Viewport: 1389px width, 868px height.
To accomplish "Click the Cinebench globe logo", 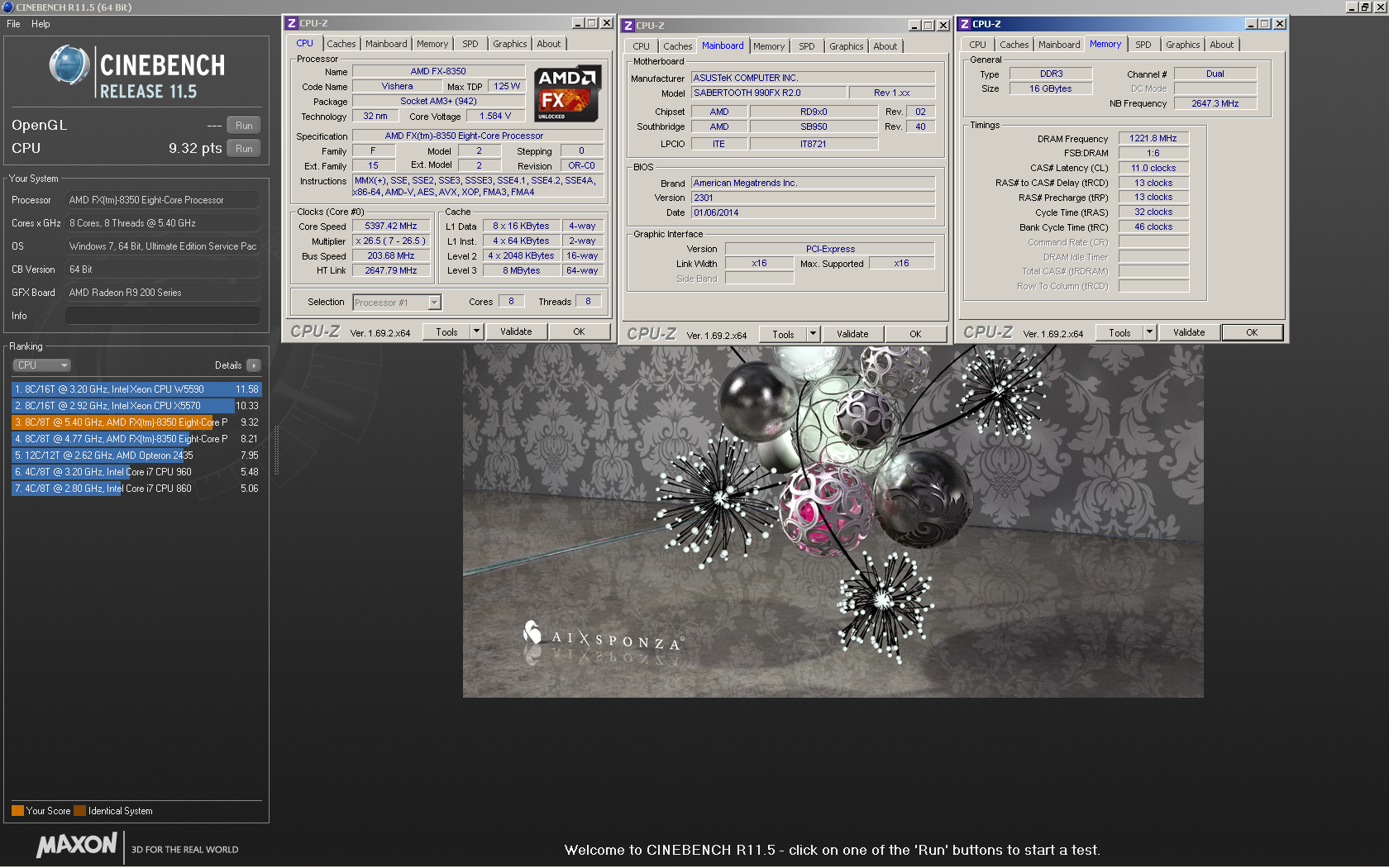I will pos(69,65).
